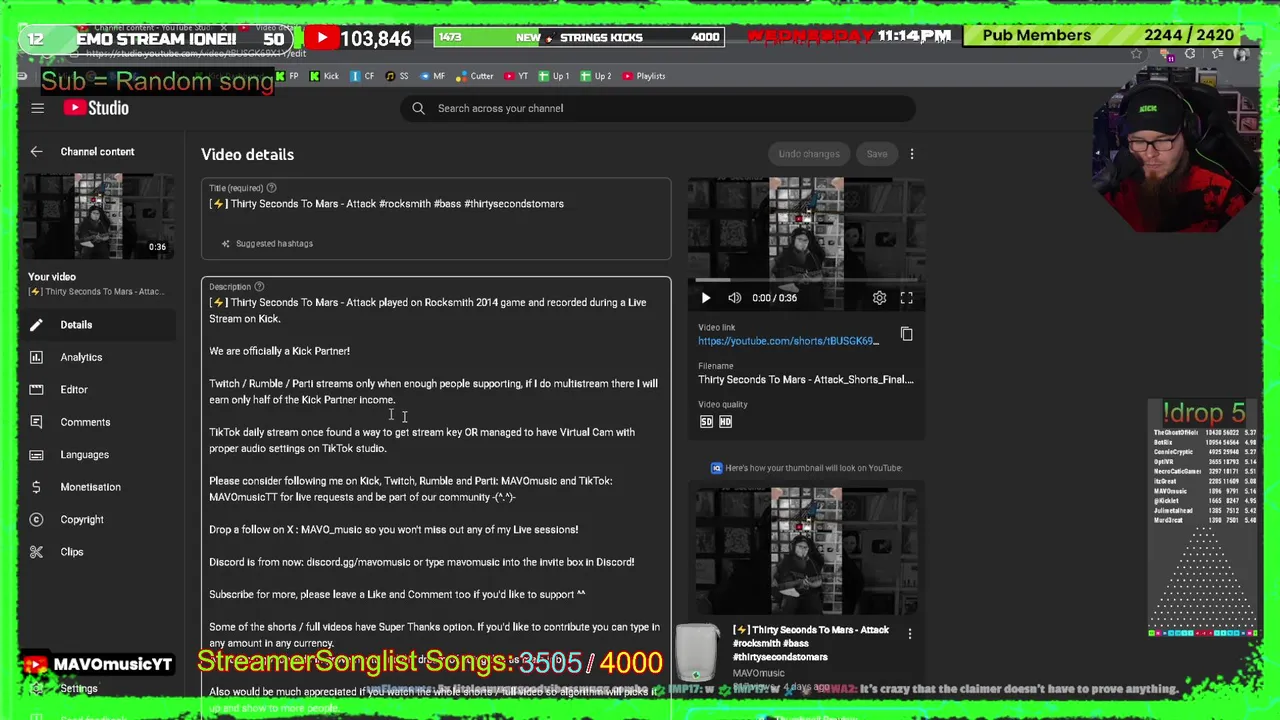This screenshot has width=1280, height=720.
Task: Click the Undo changes button
Action: pyautogui.click(x=809, y=154)
